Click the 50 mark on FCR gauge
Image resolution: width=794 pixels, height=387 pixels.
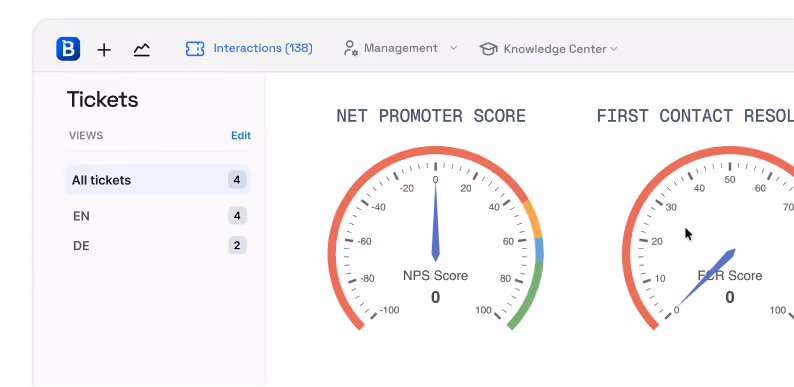(x=730, y=179)
